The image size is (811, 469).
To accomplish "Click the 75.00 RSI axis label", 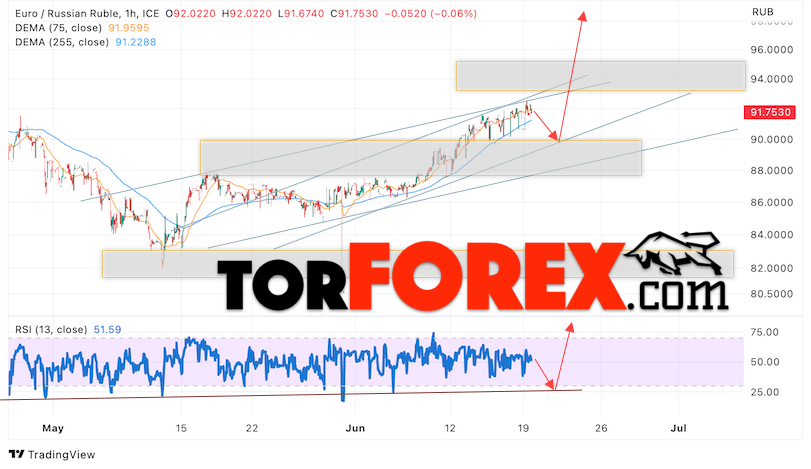I will tap(764, 332).
